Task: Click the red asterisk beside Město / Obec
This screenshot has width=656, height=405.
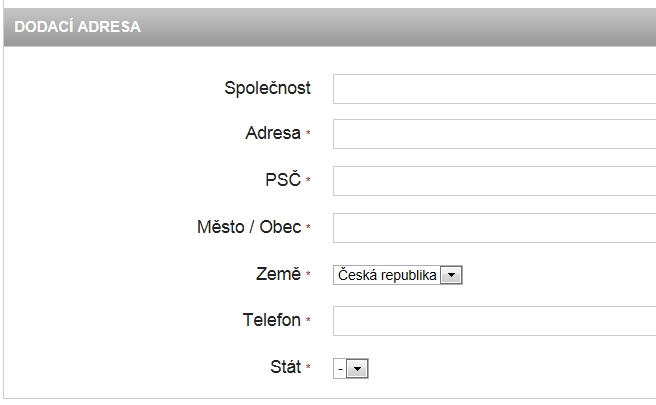Action: click(x=308, y=229)
